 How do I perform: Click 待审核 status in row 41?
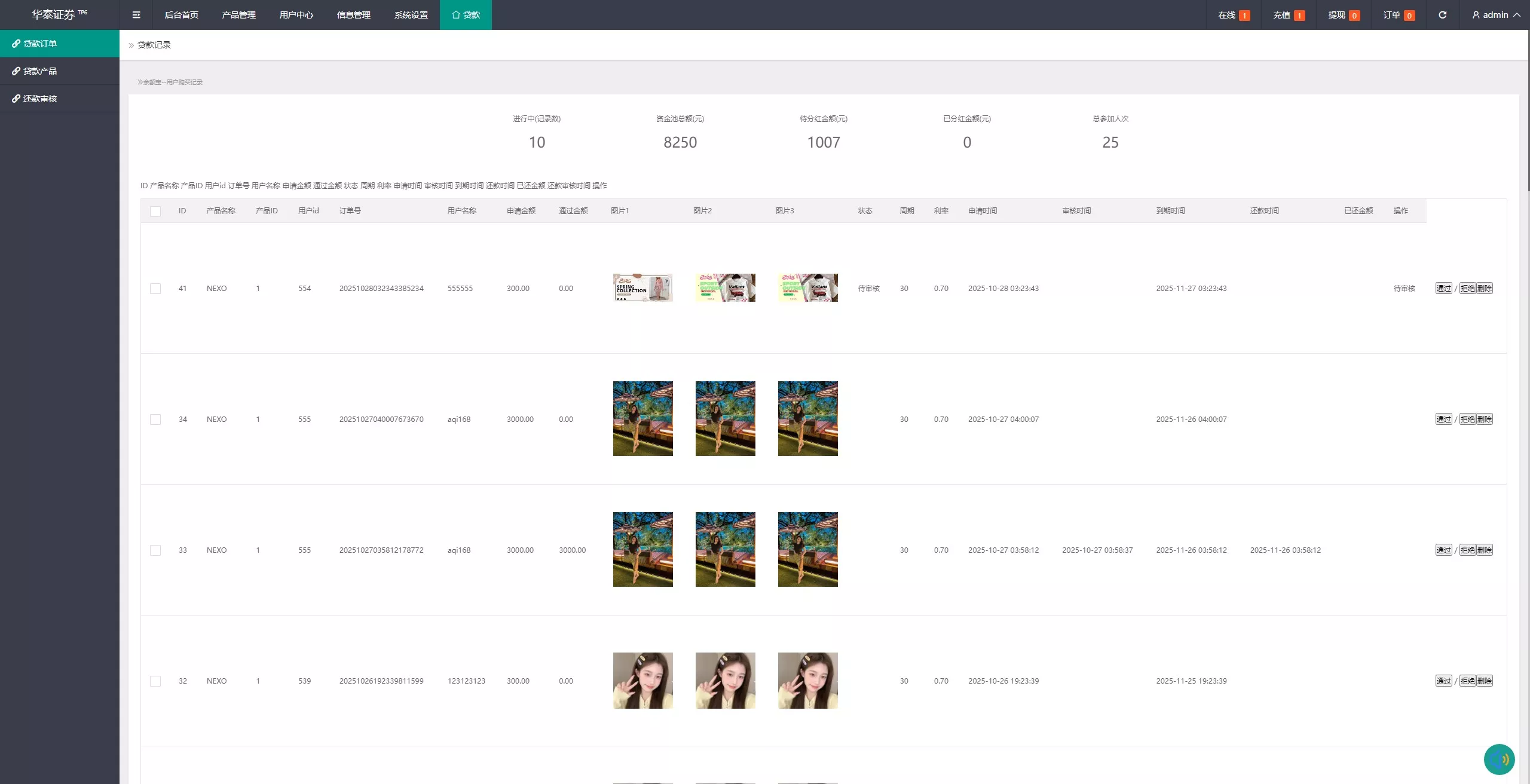[x=869, y=289]
